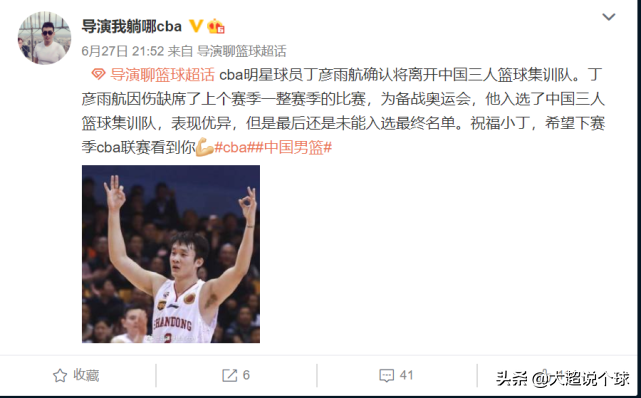Click the repost count 6
The image size is (641, 398).
point(246,375)
